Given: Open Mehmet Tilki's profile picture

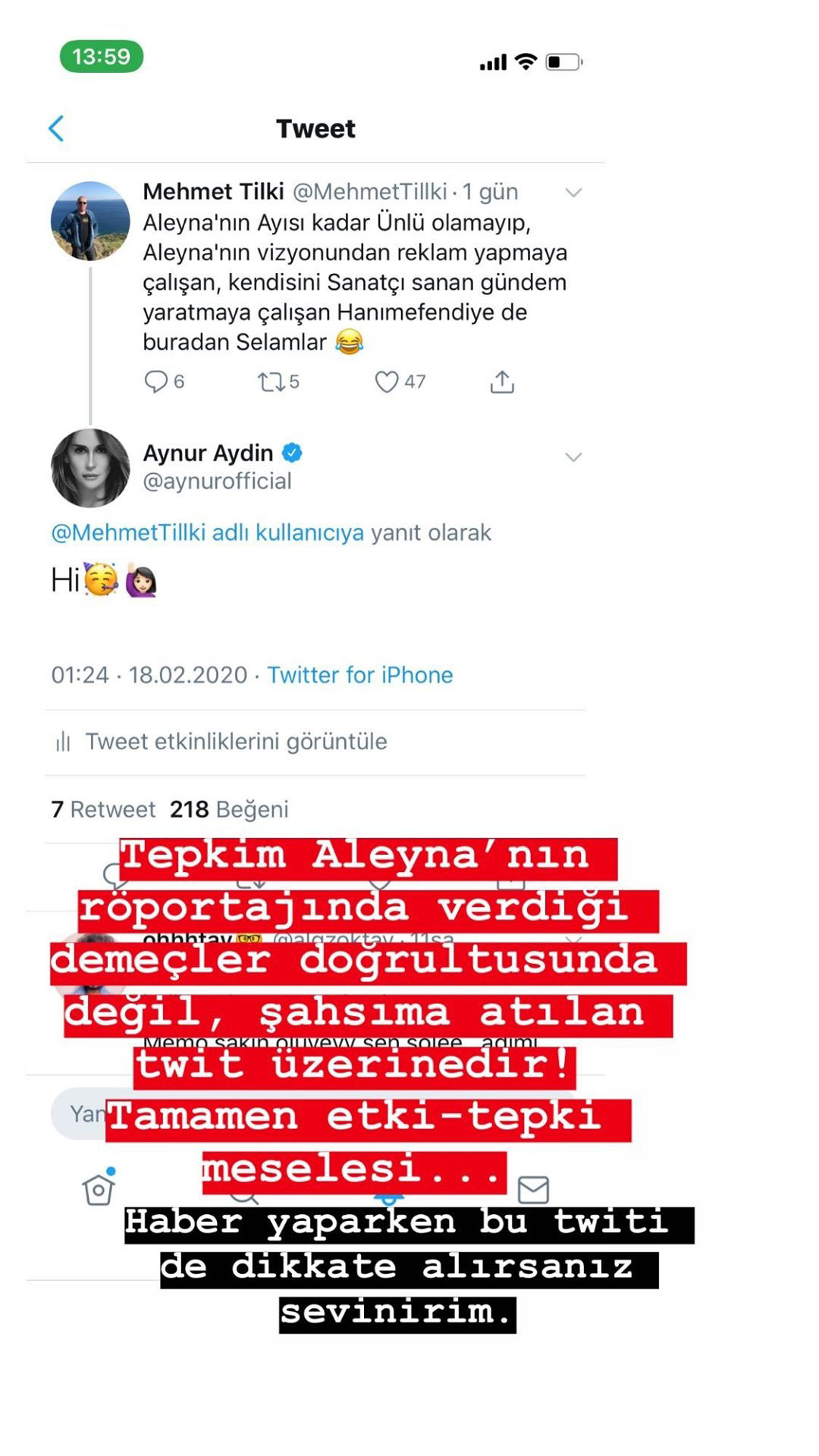Looking at the screenshot, I should [x=90, y=221].
